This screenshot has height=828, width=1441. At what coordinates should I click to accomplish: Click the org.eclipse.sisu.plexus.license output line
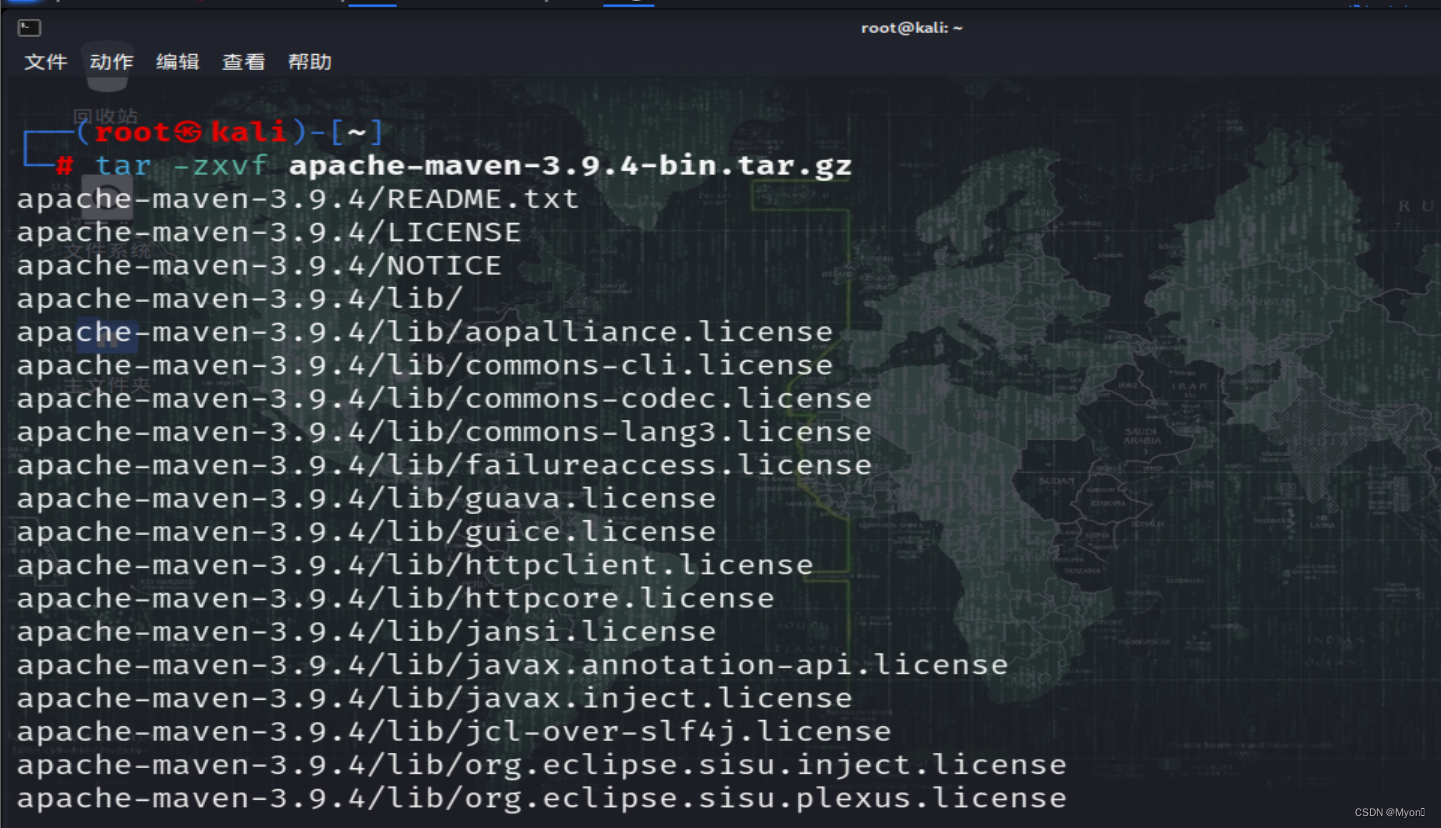[540, 797]
